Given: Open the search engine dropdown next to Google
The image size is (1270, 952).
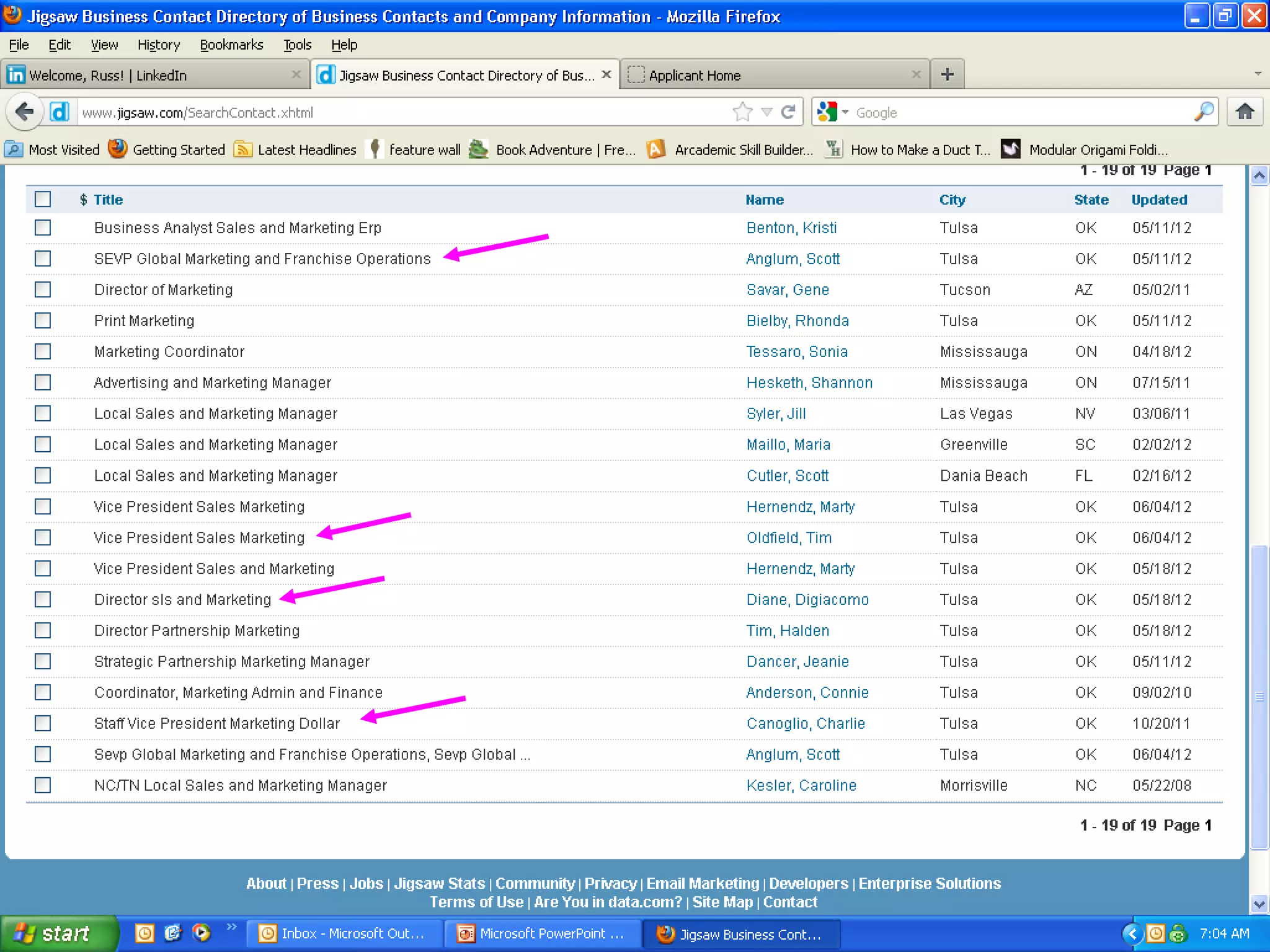Looking at the screenshot, I should click(x=845, y=112).
